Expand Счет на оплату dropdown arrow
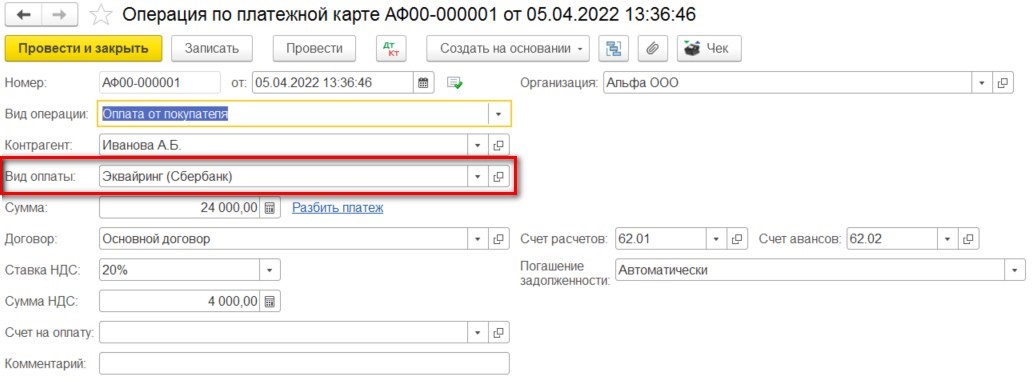The height and width of the screenshot is (382, 1034). (478, 333)
